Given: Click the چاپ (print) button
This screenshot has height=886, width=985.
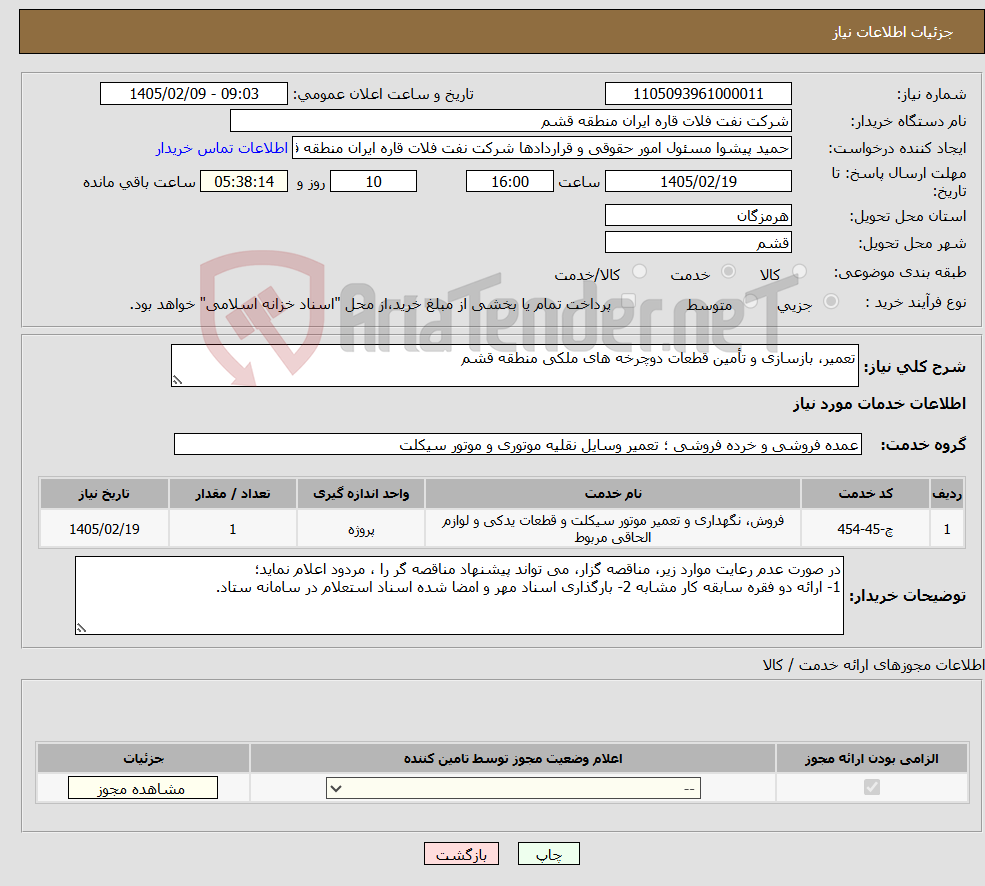Looking at the screenshot, I should tap(548, 854).
